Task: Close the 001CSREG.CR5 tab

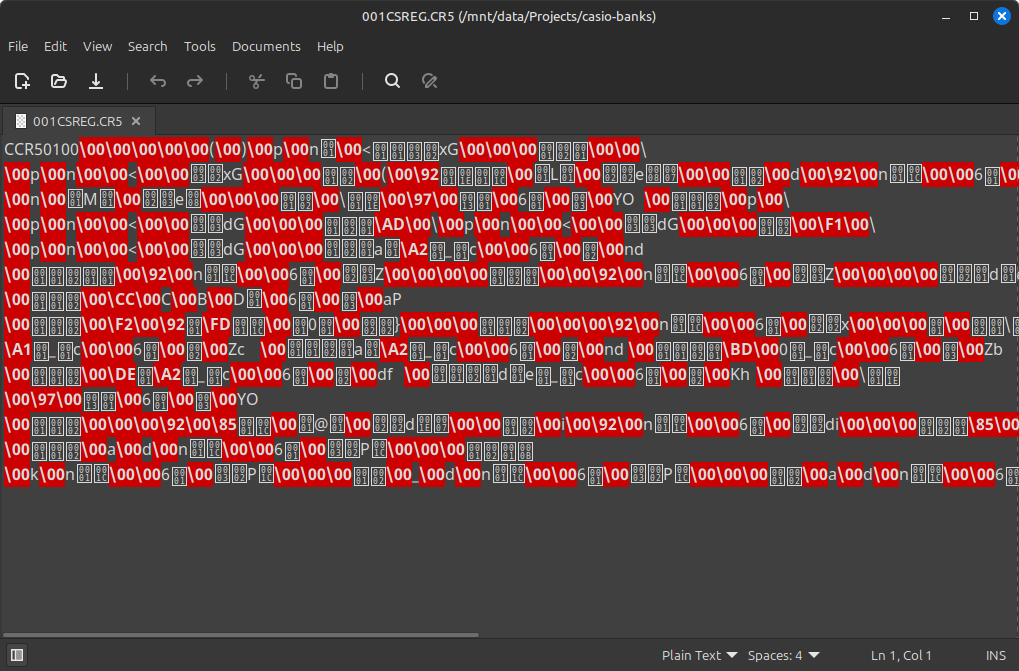Action: 136,122
